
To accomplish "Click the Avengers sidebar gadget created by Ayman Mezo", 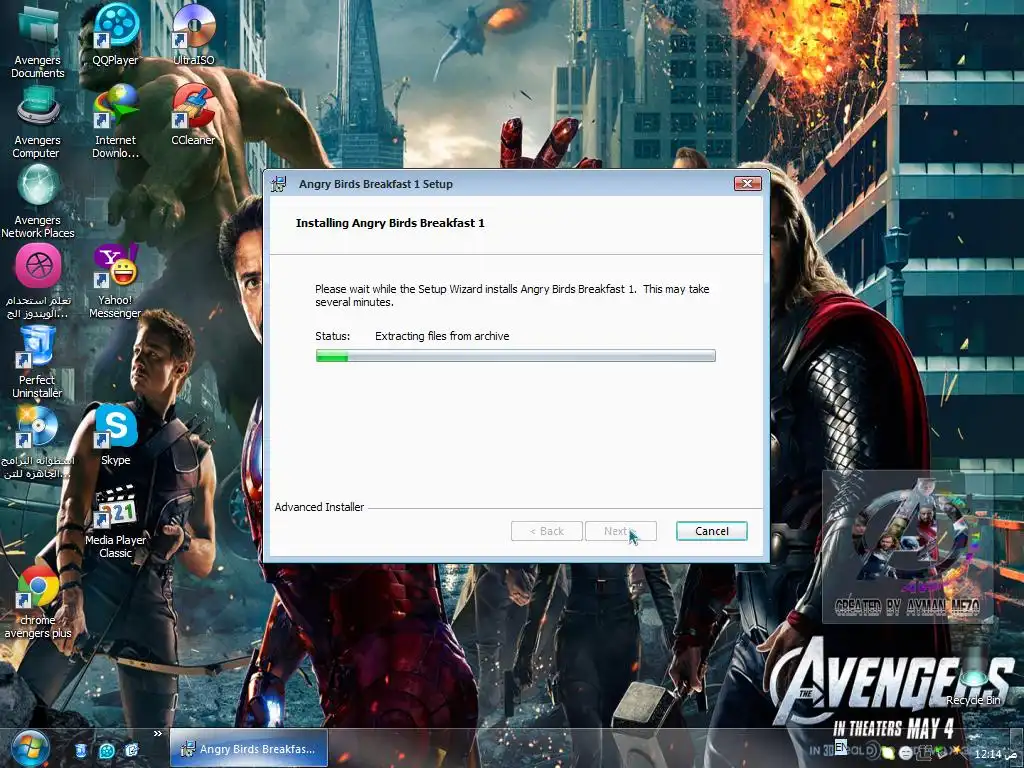I will pyautogui.click(x=908, y=547).
